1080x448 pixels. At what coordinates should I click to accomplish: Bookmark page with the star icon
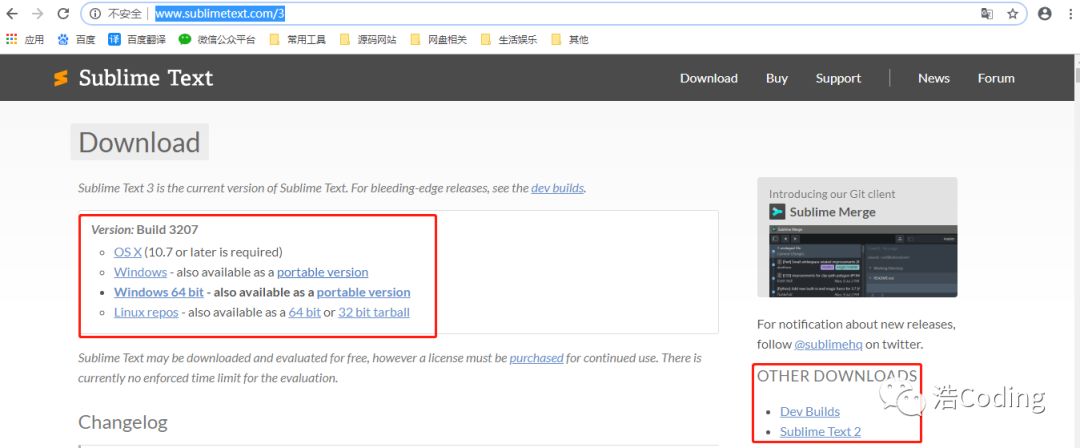[x=1012, y=14]
